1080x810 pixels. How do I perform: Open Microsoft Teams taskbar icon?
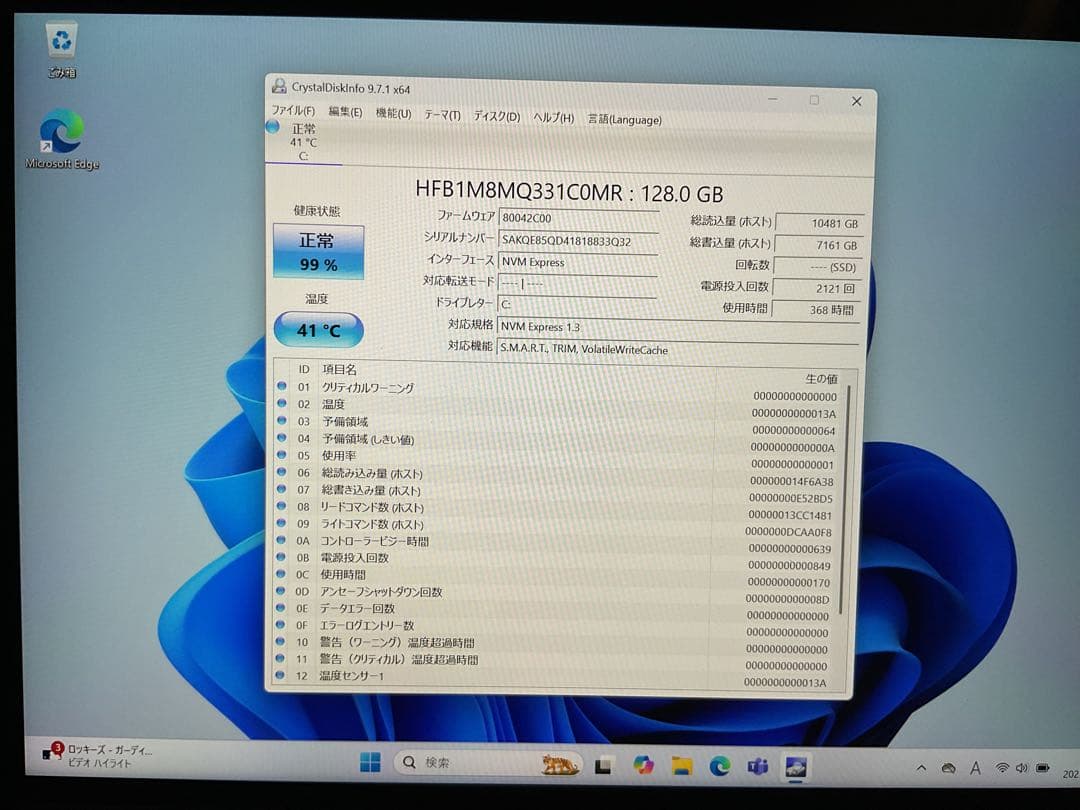(758, 767)
